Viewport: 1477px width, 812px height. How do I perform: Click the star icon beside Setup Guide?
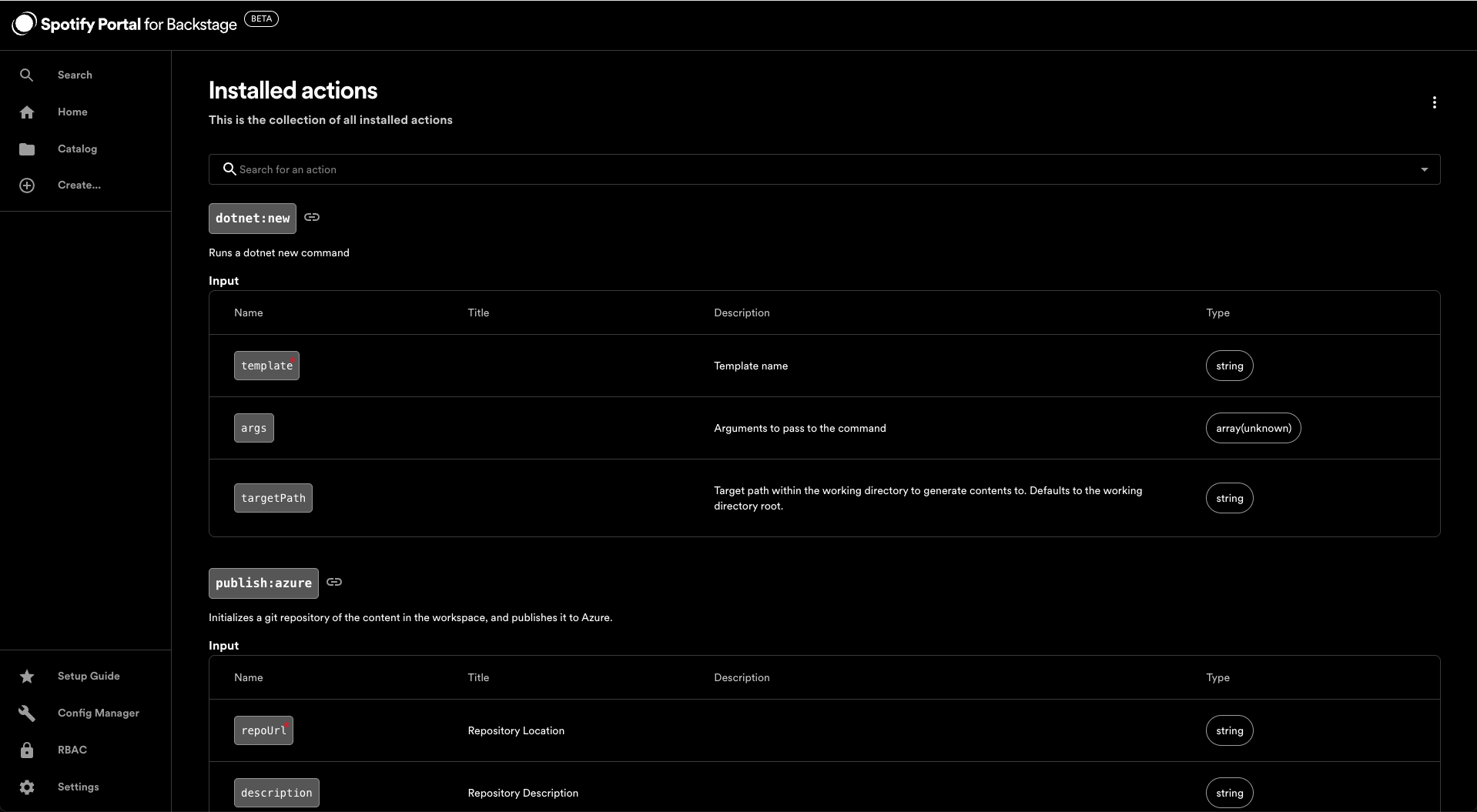click(x=27, y=677)
